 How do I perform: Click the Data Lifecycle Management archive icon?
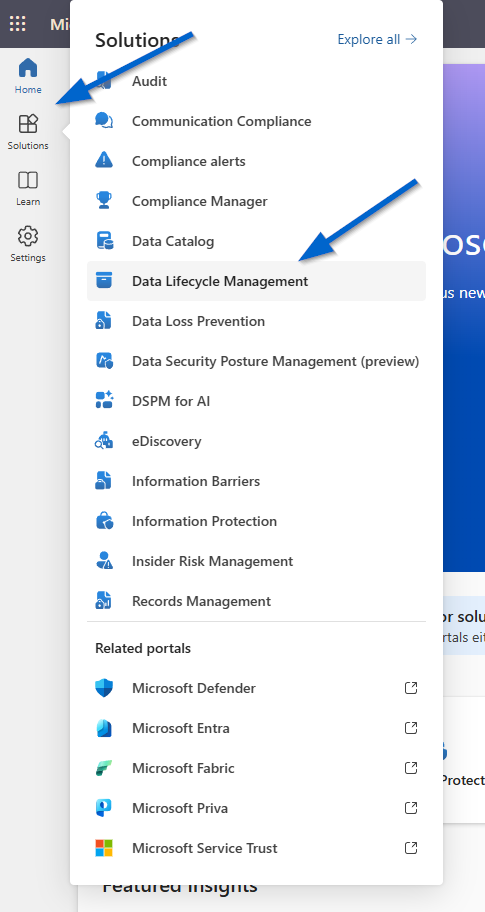(104, 281)
